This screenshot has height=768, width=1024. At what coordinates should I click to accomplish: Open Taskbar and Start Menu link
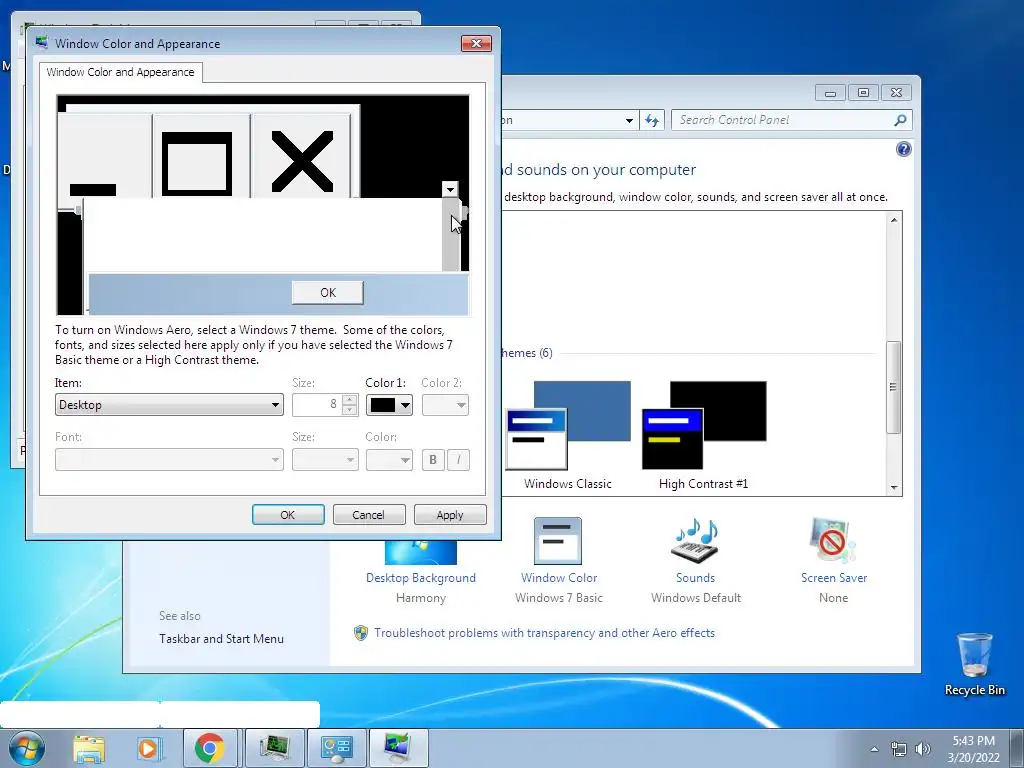(x=221, y=639)
